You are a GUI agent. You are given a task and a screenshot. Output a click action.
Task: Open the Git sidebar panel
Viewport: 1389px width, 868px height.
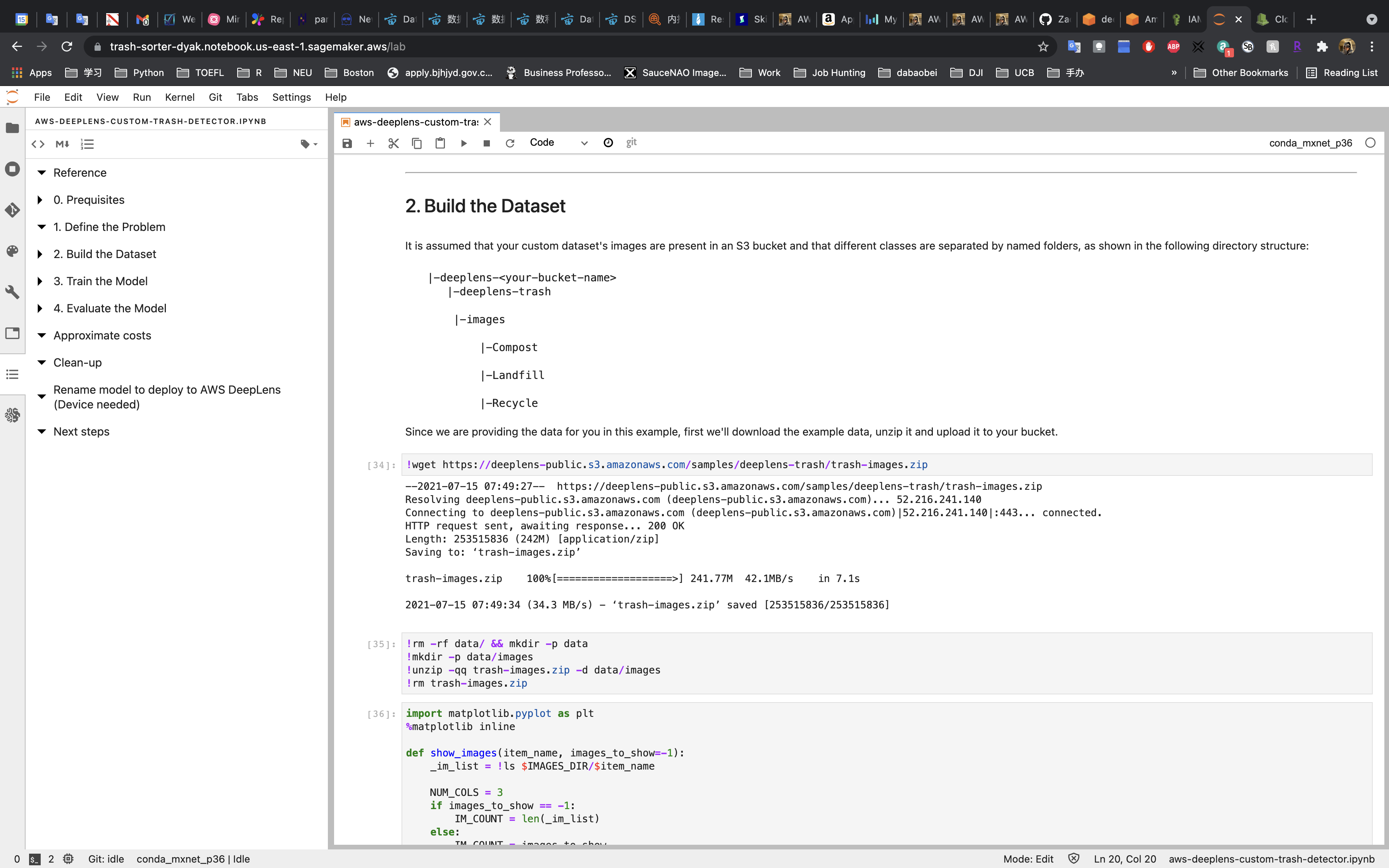tap(13, 210)
